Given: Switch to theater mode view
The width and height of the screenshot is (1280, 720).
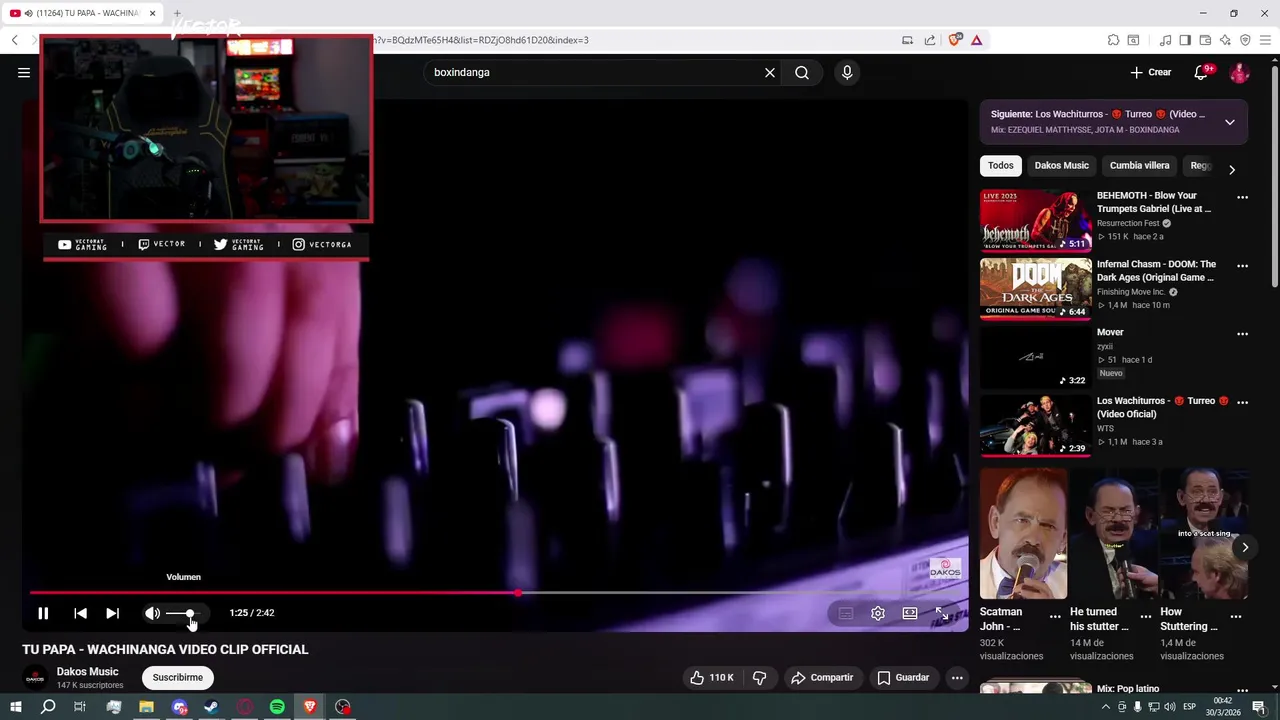Looking at the screenshot, I should [x=910, y=613].
